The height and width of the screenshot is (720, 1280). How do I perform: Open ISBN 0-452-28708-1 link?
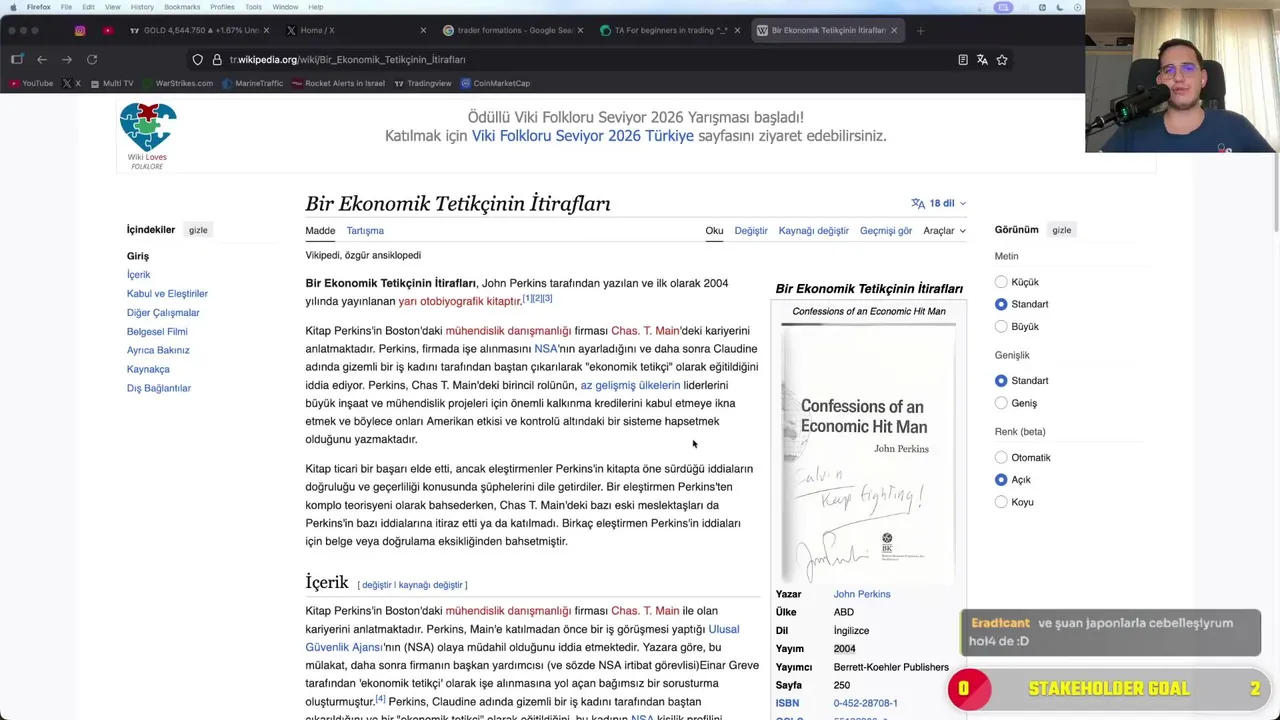(866, 703)
